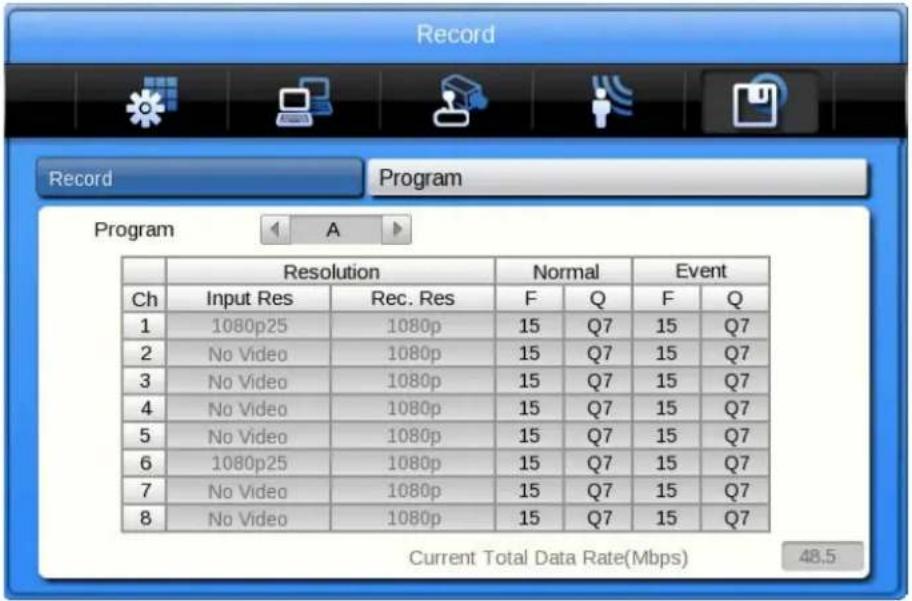Click the Current Total Data Rate 48.5 field
This screenshot has height=601, width=912.
coord(822,556)
